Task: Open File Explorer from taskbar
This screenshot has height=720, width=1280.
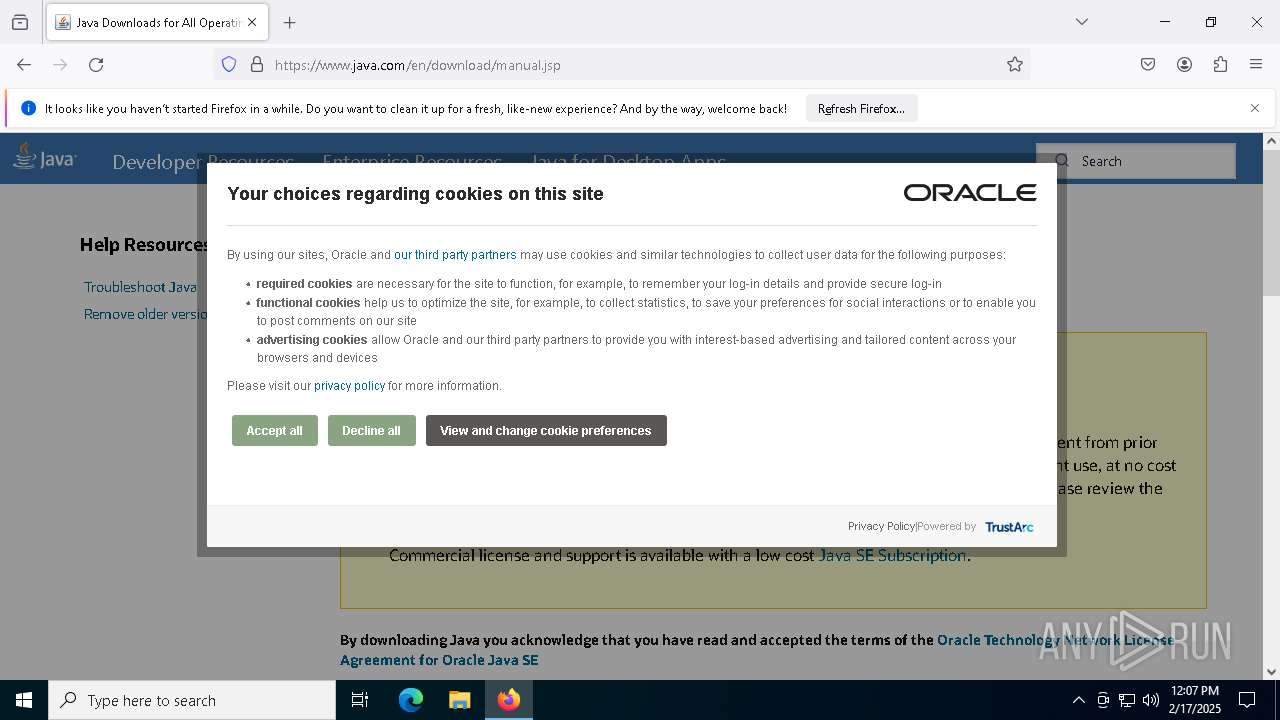Action: point(459,700)
